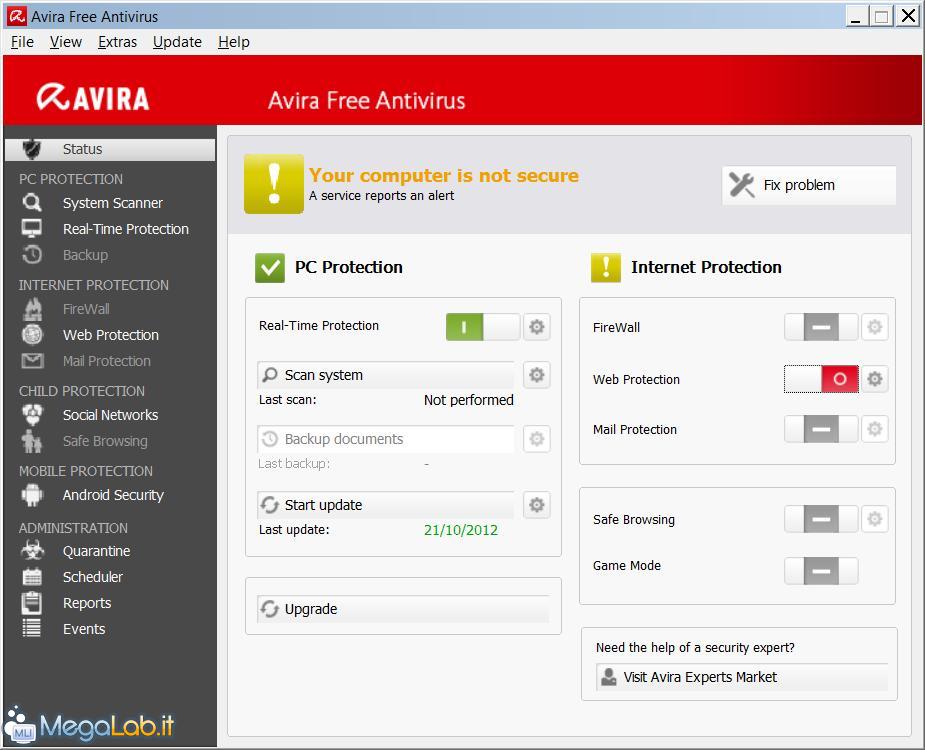Click Mail Protection envelope icon in sidebar
Viewport: 925px width, 750px height.
32,361
